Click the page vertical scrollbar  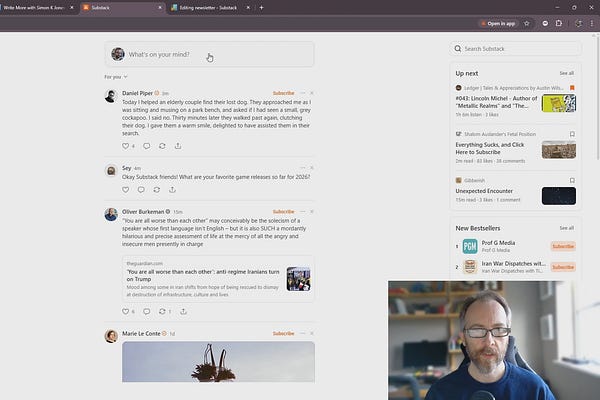coord(598,97)
